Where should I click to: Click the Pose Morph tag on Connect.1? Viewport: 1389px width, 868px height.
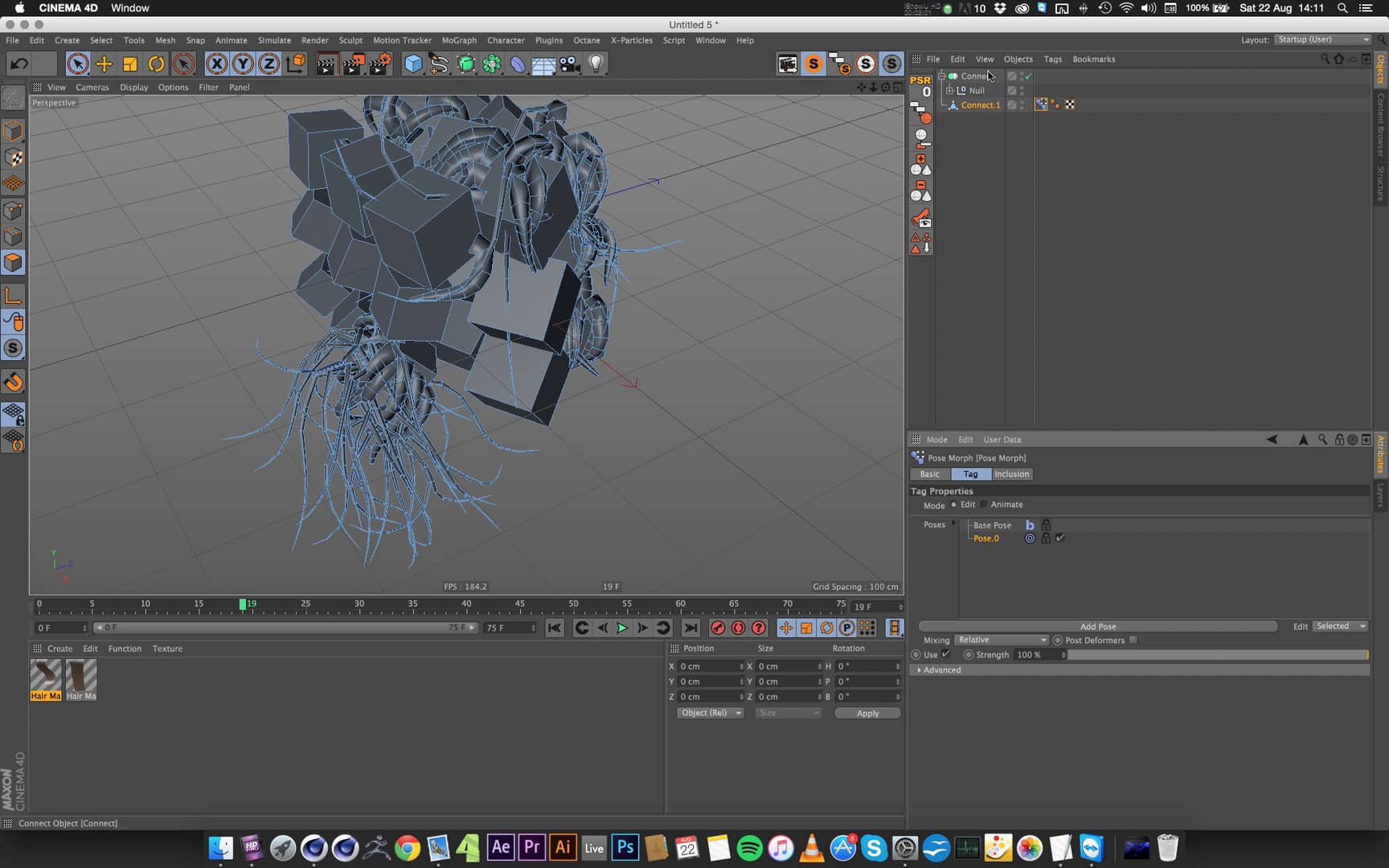click(1043, 104)
